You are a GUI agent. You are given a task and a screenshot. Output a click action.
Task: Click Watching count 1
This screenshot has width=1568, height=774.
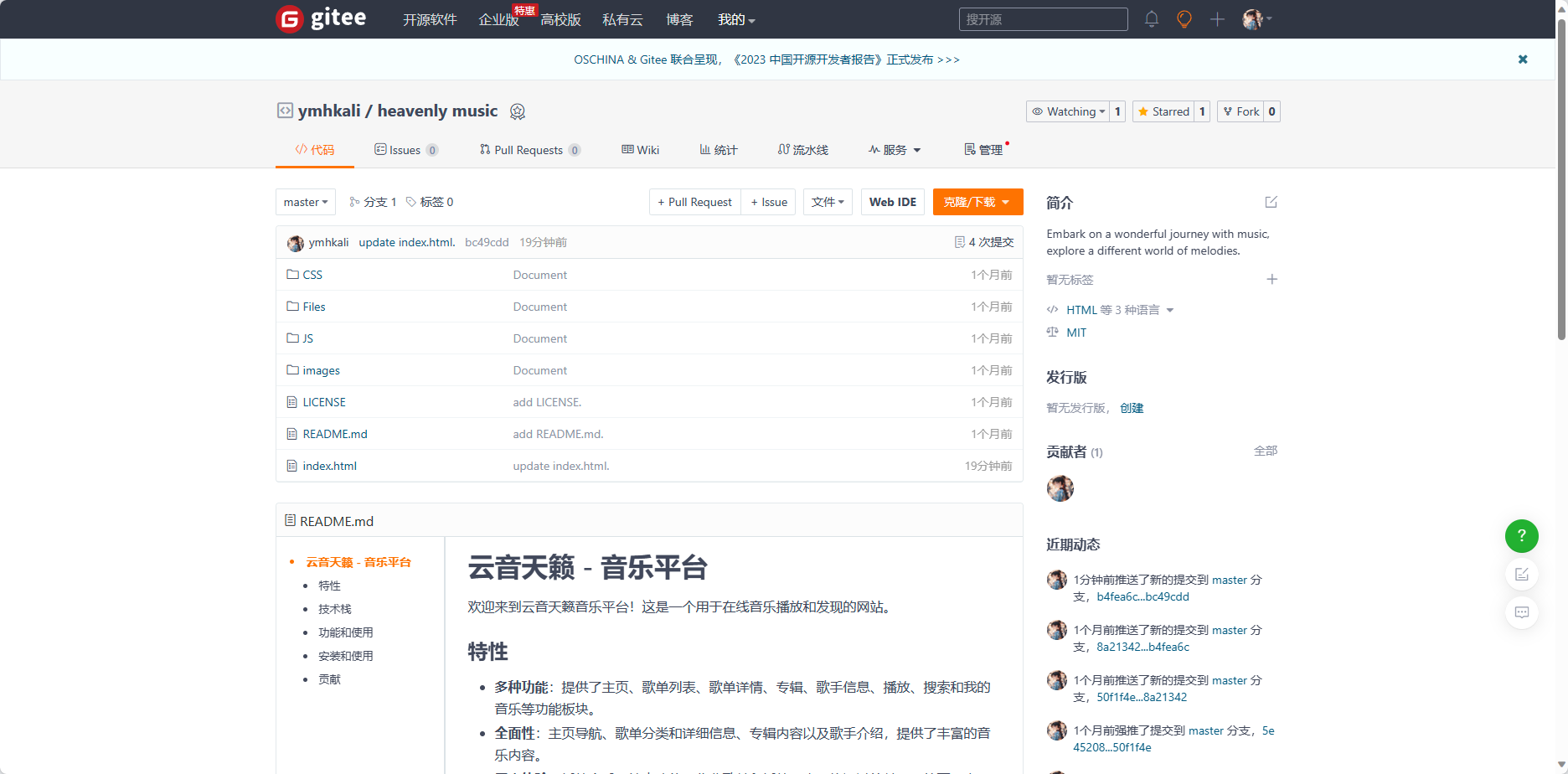[x=1117, y=111]
